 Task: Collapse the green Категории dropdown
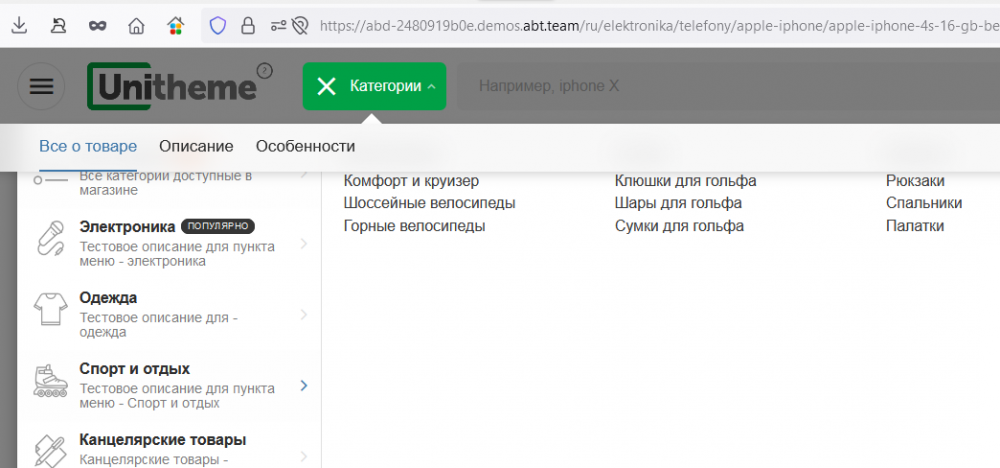point(374,87)
